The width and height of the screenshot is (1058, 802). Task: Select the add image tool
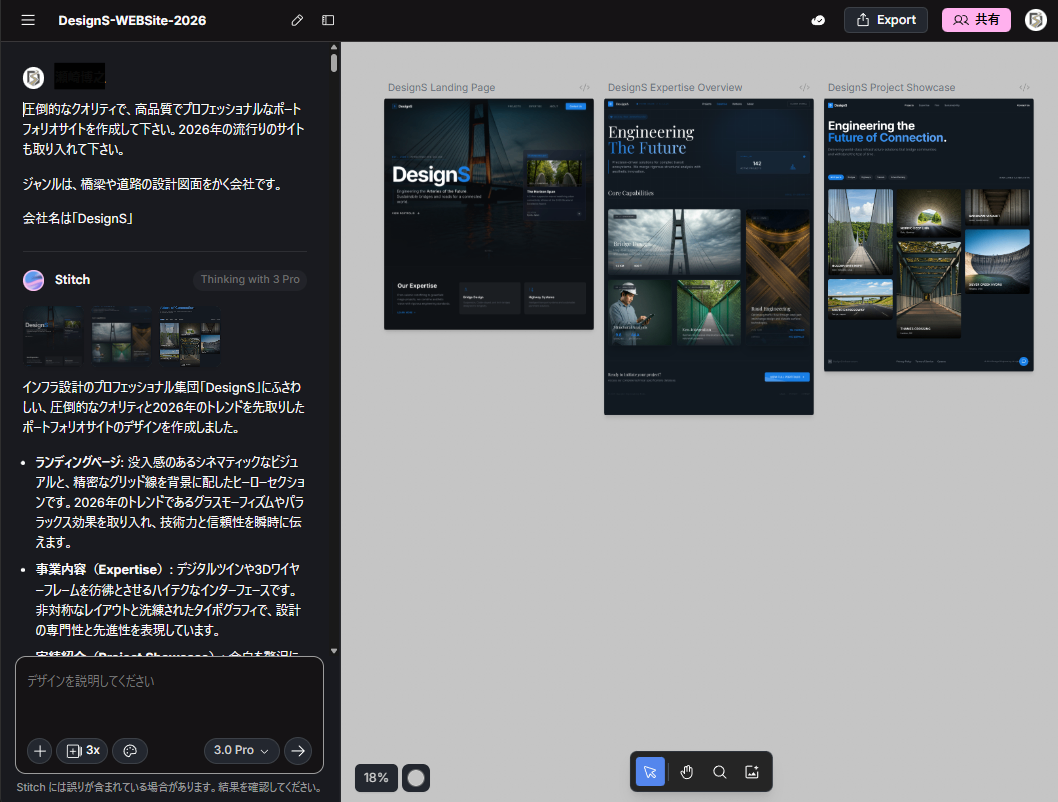[752, 772]
